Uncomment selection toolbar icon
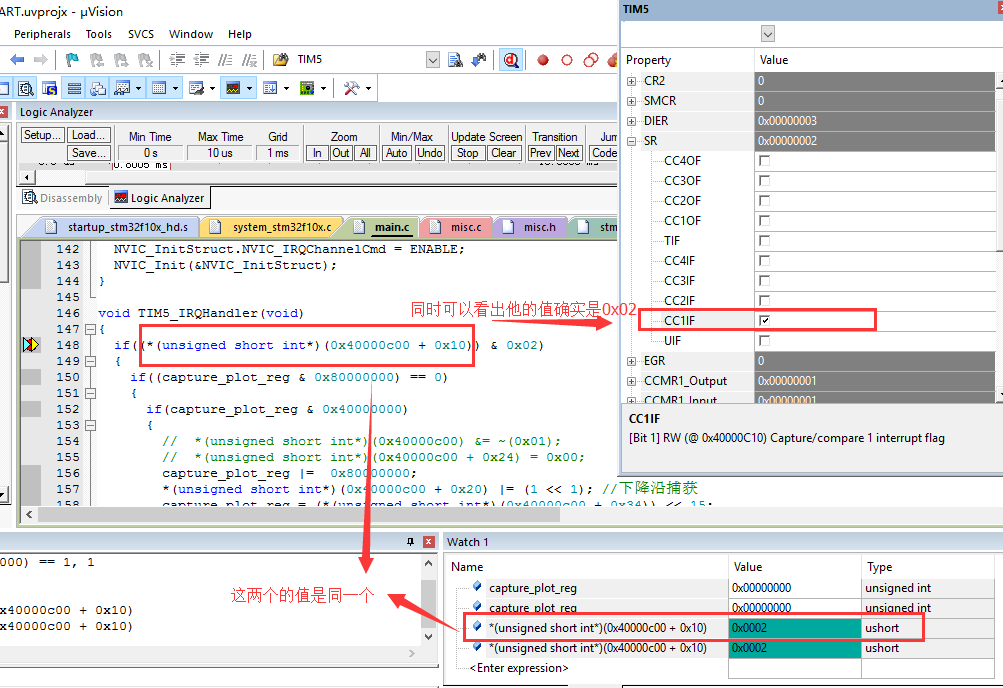 point(249,59)
